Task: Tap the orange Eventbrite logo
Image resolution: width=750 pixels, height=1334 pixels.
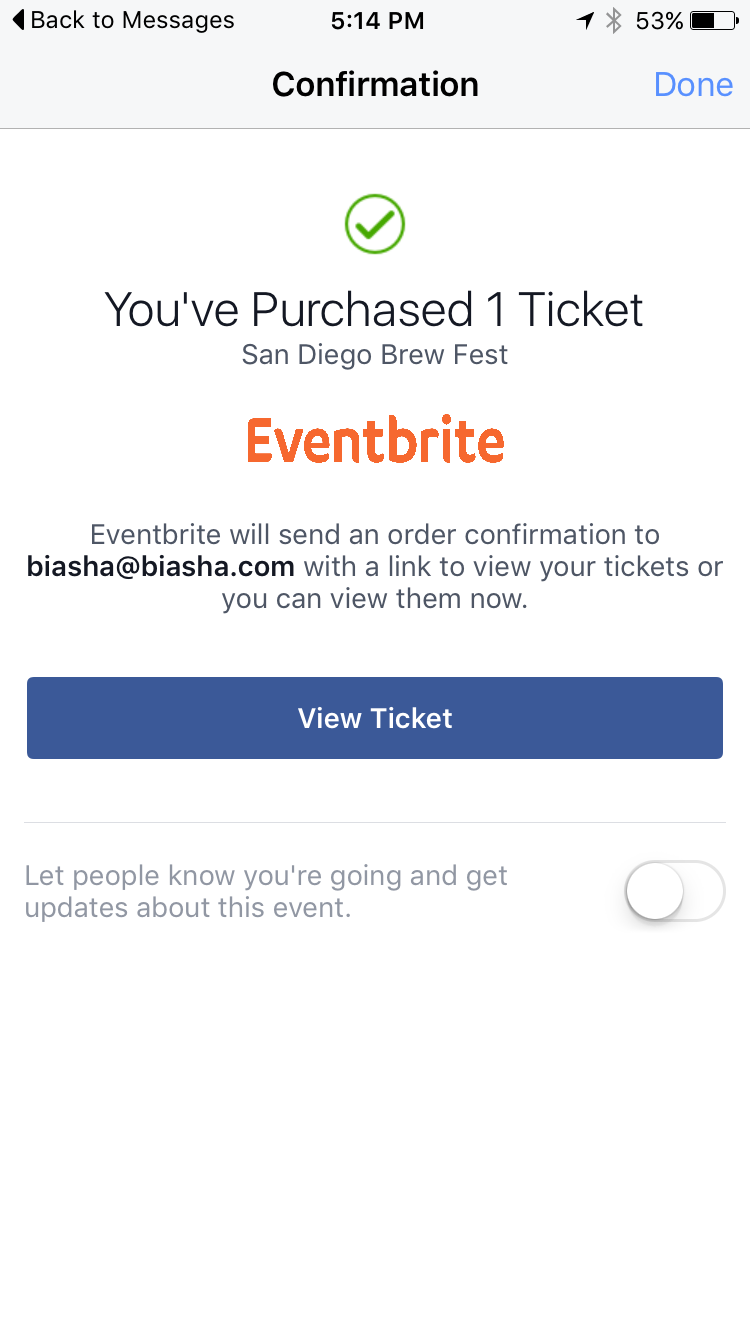Action: point(375,441)
